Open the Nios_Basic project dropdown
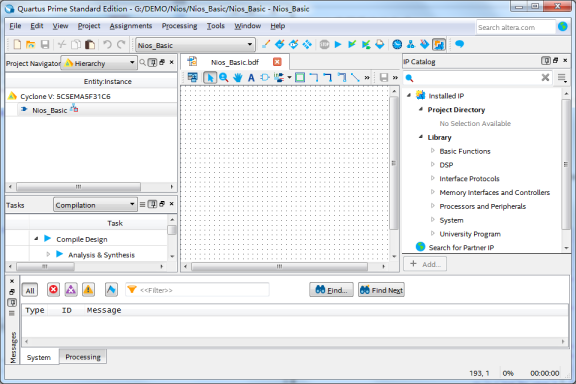 pyautogui.click(x=195, y=45)
